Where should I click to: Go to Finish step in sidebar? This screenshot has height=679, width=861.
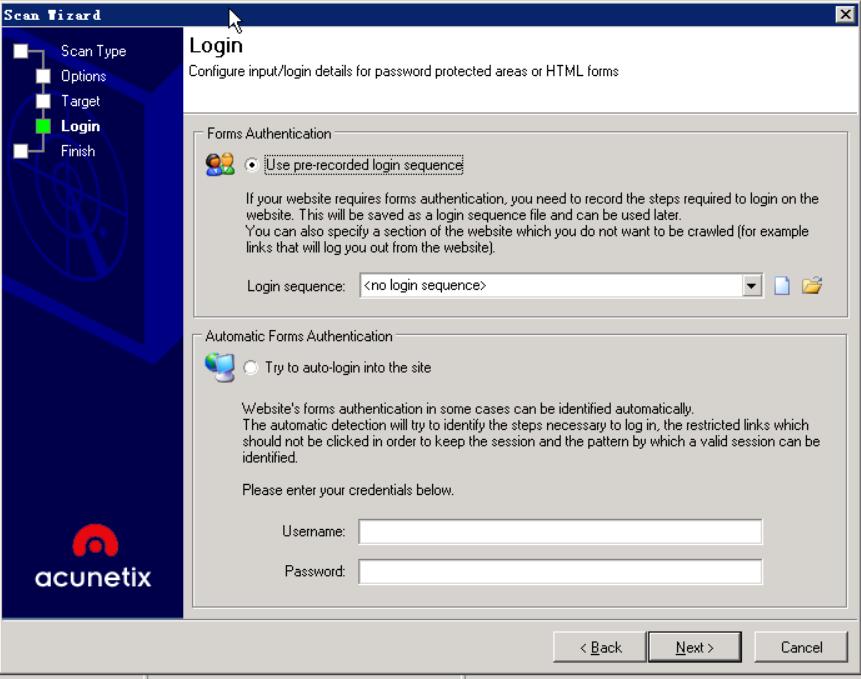pyautogui.click(x=77, y=151)
